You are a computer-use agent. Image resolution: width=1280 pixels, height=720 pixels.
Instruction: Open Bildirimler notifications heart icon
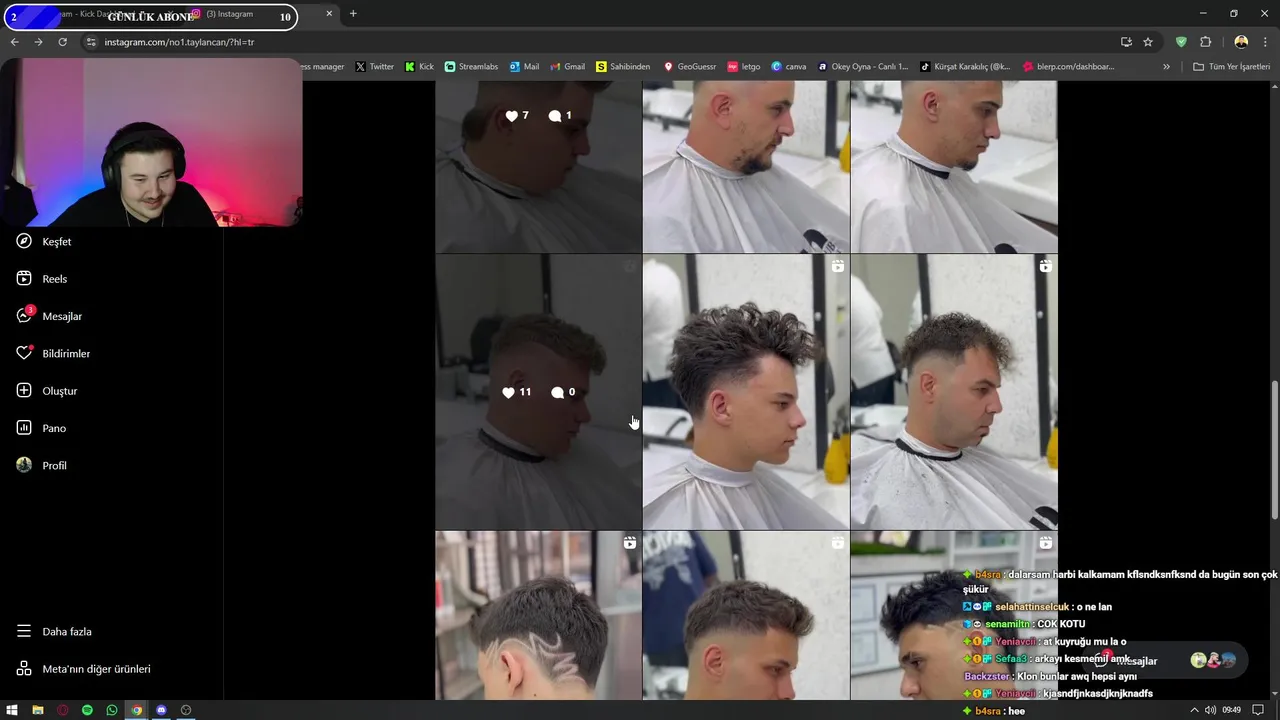pos(24,353)
